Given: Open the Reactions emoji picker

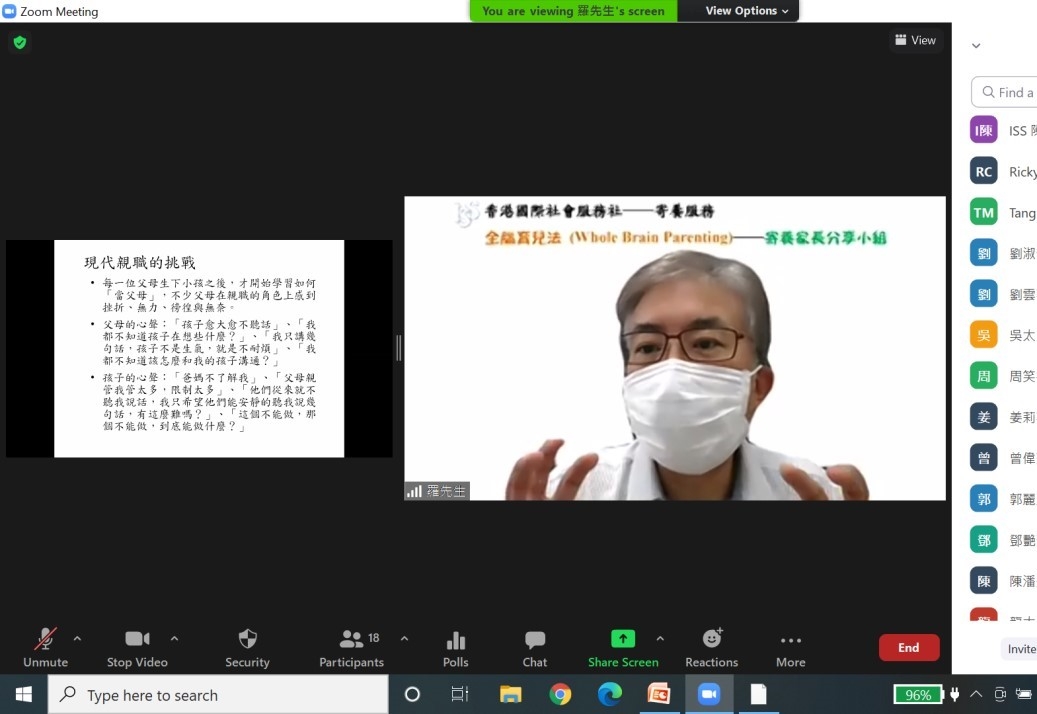Looking at the screenshot, I should click(x=712, y=639).
